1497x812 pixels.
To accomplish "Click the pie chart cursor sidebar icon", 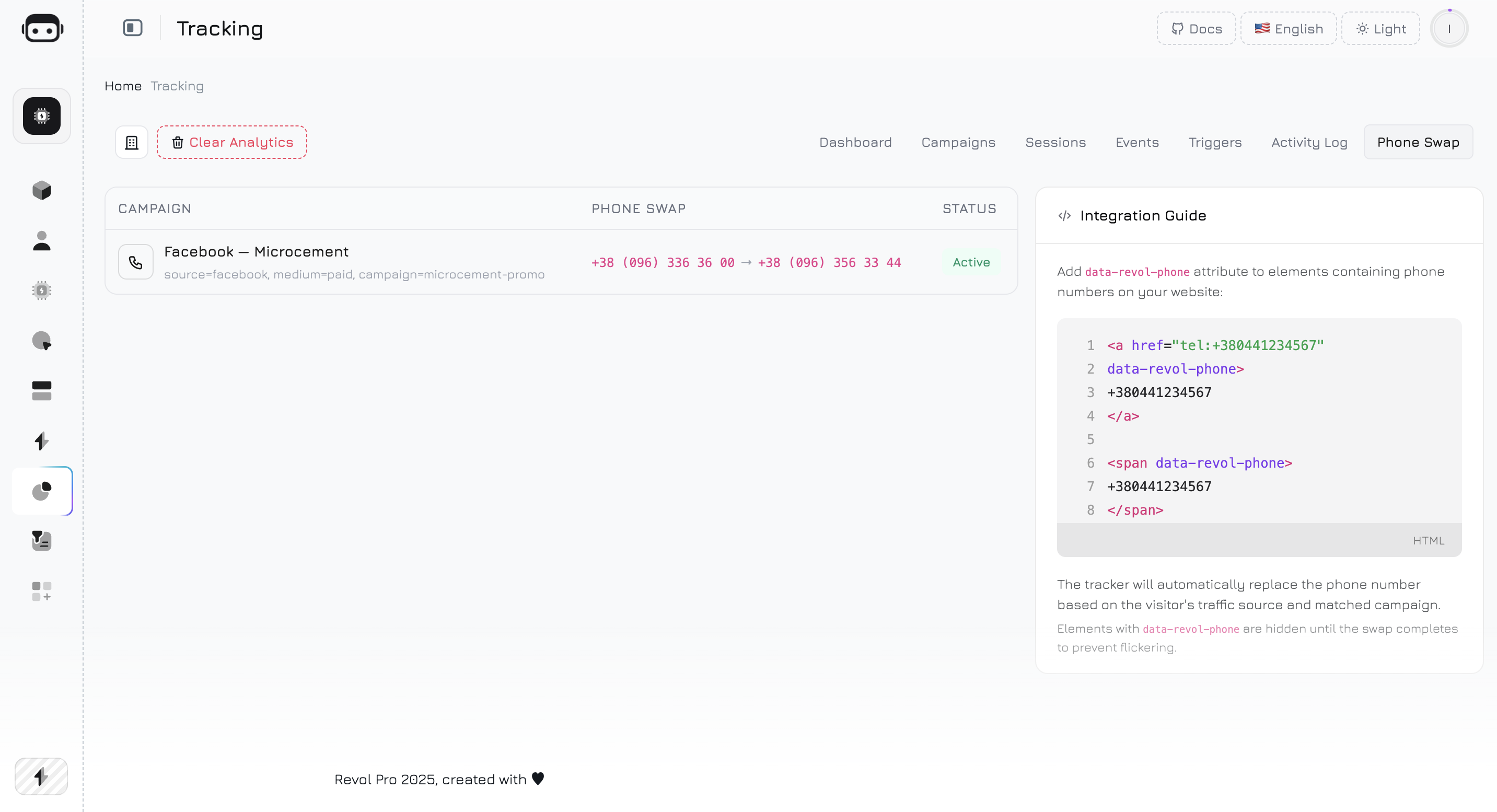I will (x=42, y=341).
